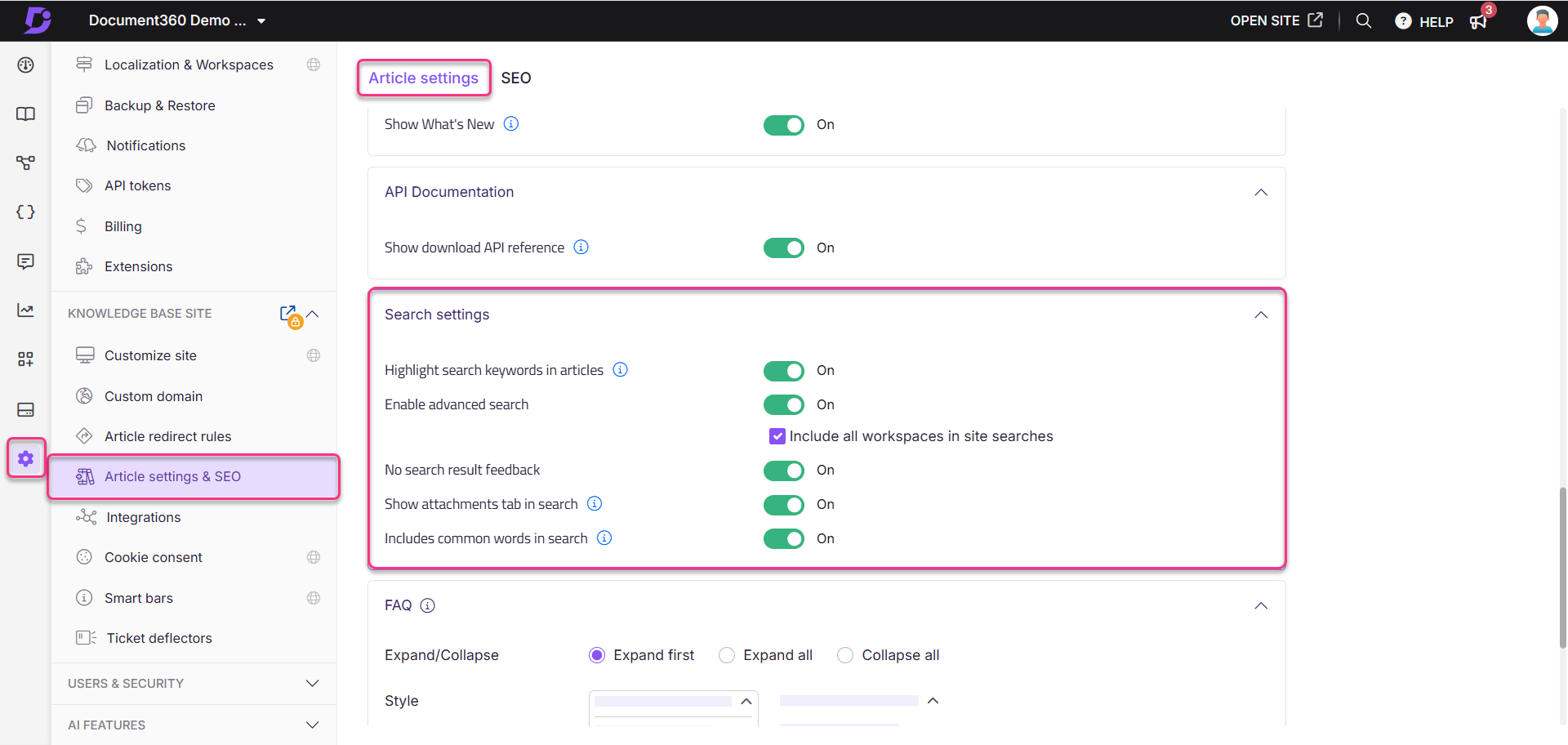Toggle Includes common words in search switch
Image resolution: width=1568 pixels, height=745 pixels.
click(784, 539)
